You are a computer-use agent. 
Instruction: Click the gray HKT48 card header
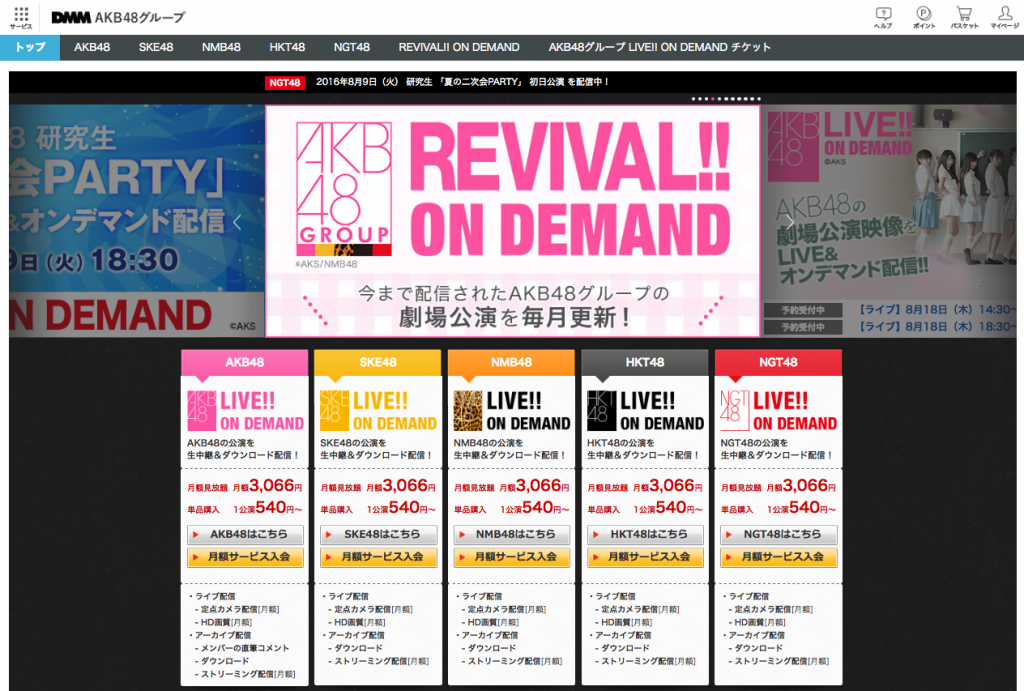pyautogui.click(x=645, y=362)
